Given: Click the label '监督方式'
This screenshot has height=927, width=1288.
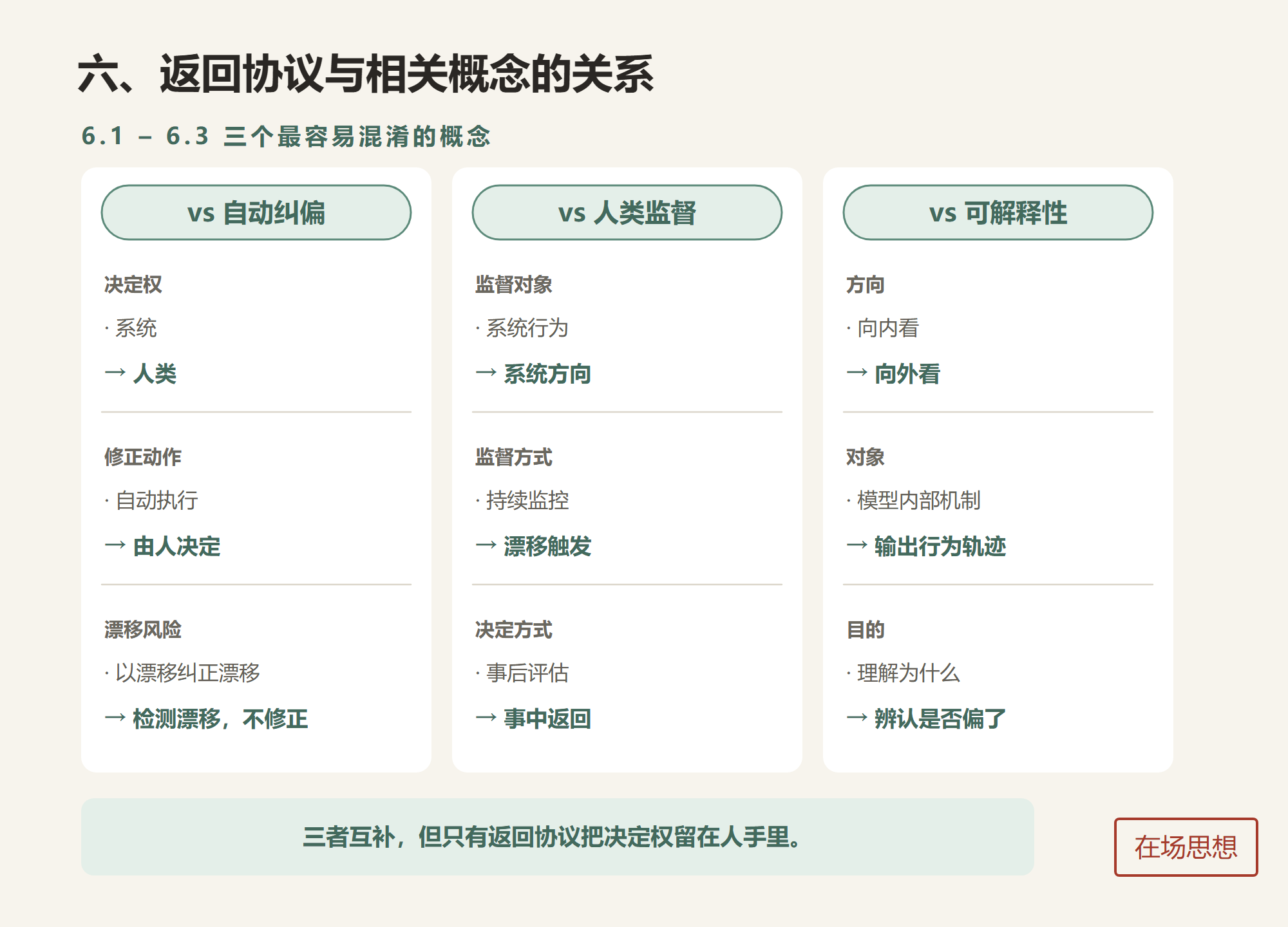Looking at the screenshot, I should 514,457.
